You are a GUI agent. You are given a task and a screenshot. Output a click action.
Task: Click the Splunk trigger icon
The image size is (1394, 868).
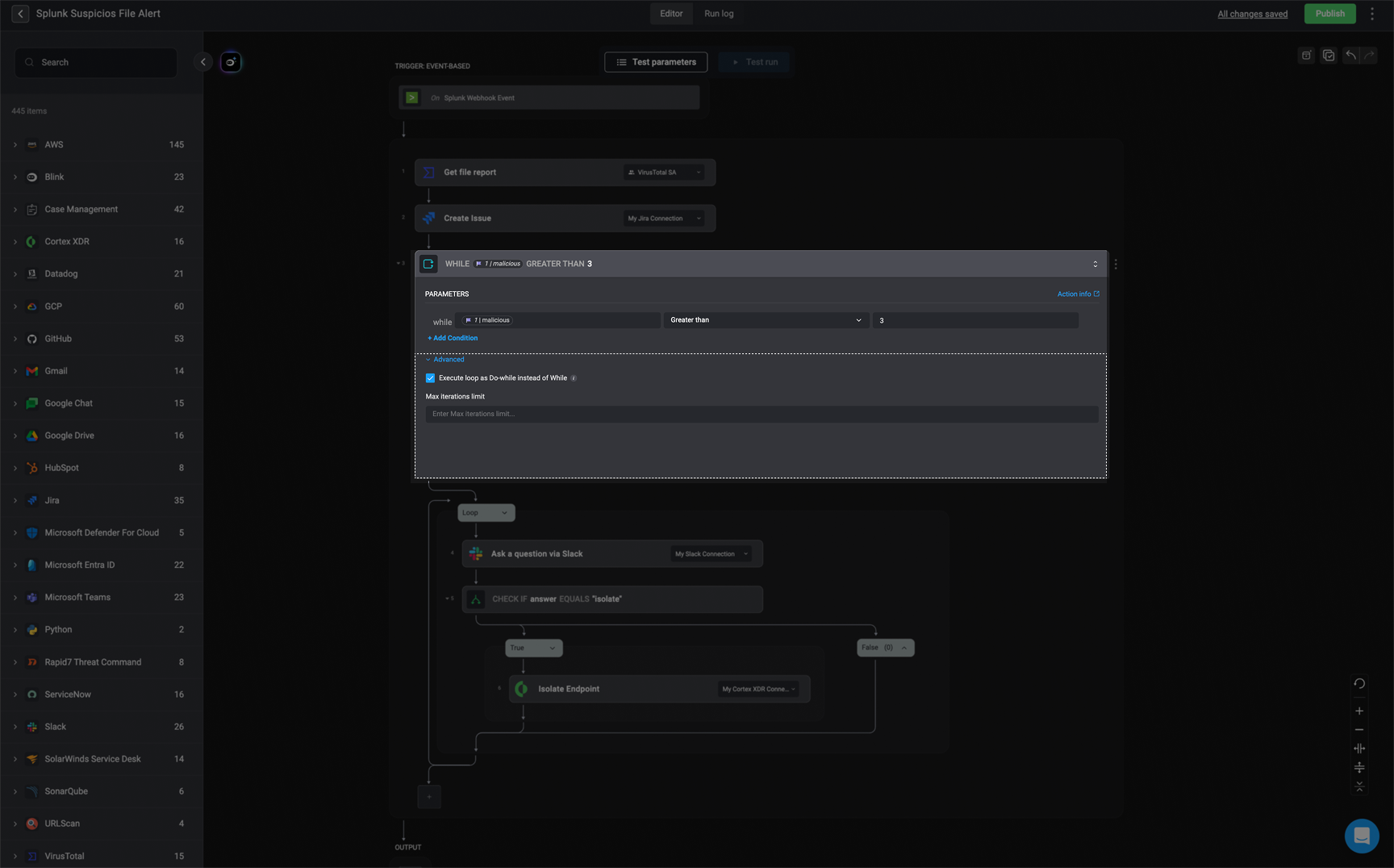pyautogui.click(x=412, y=98)
